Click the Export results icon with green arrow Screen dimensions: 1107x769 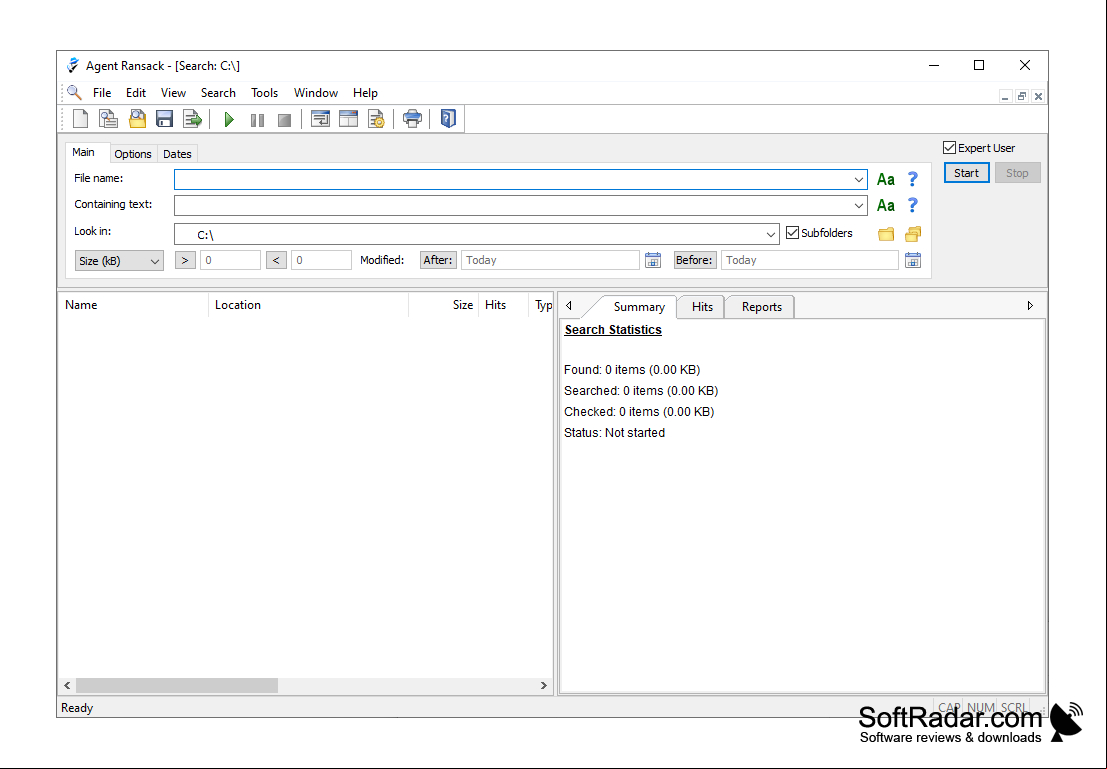[192, 119]
